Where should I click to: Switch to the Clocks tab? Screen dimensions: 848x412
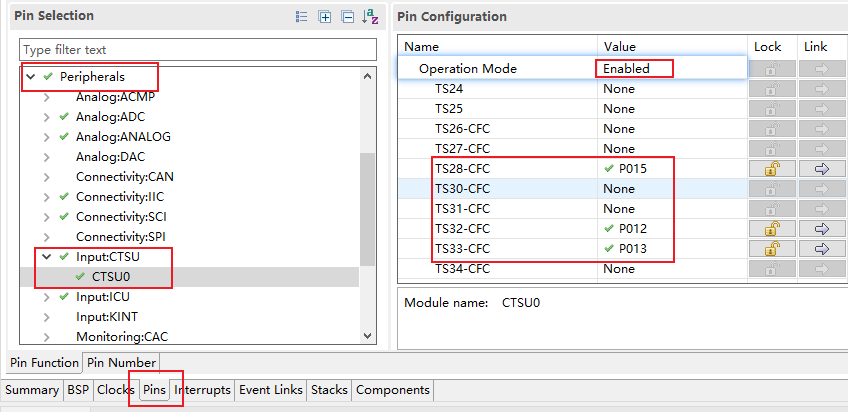116,390
